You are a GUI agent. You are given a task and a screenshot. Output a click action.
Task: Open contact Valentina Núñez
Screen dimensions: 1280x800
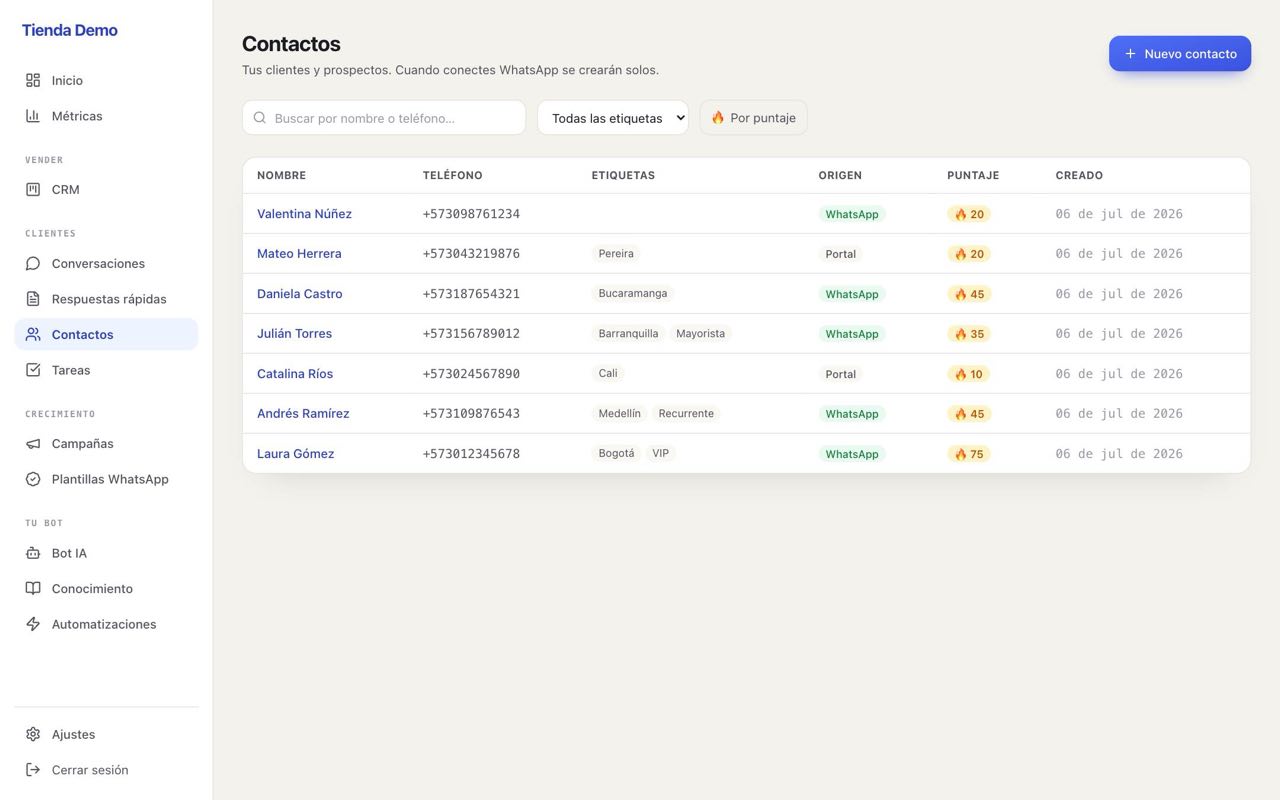[x=304, y=214]
